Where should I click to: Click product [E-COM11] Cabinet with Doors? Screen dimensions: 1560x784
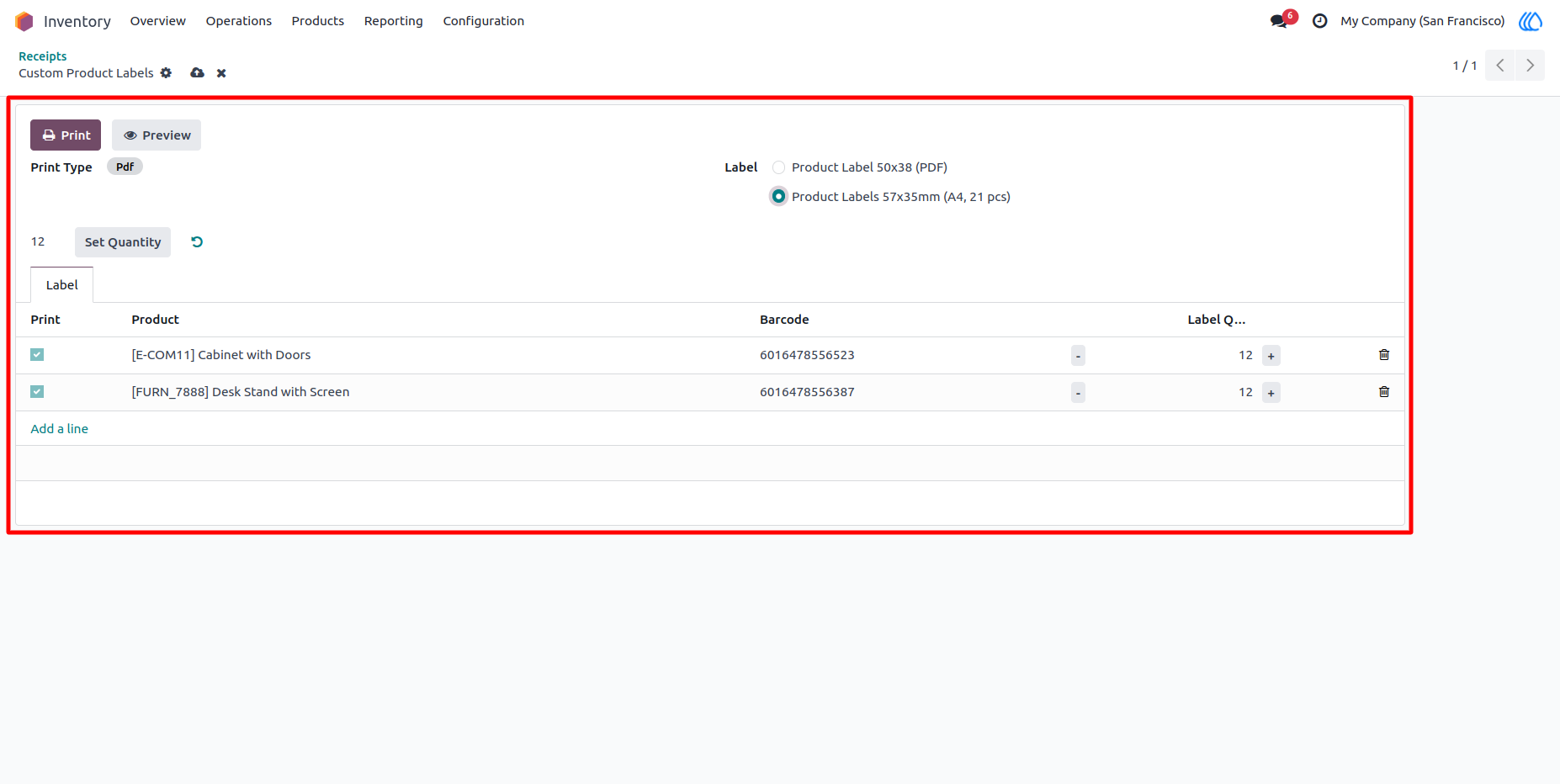coord(221,355)
